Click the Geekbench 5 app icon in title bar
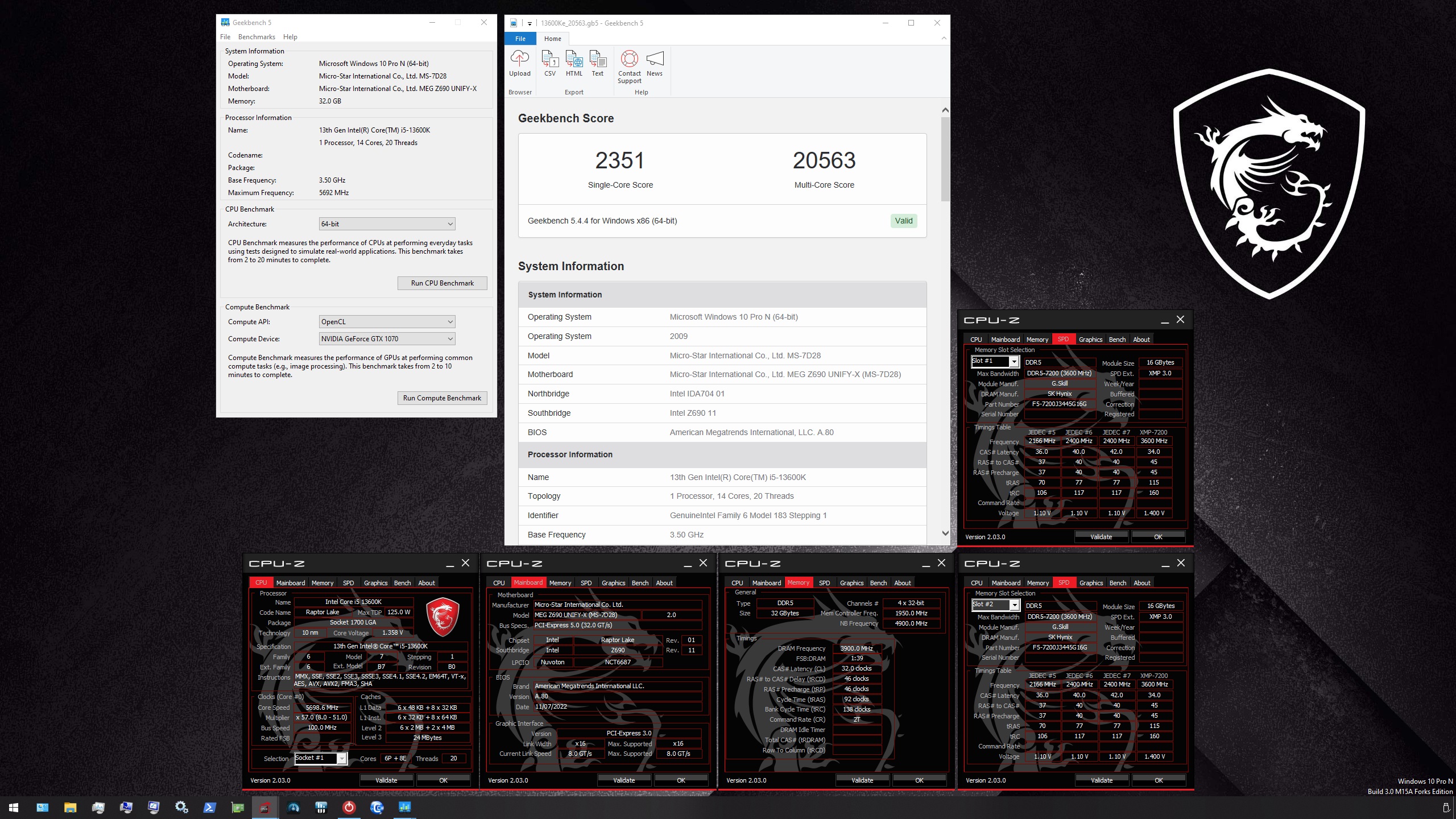Screen dimensions: 1456x819 (225, 23)
